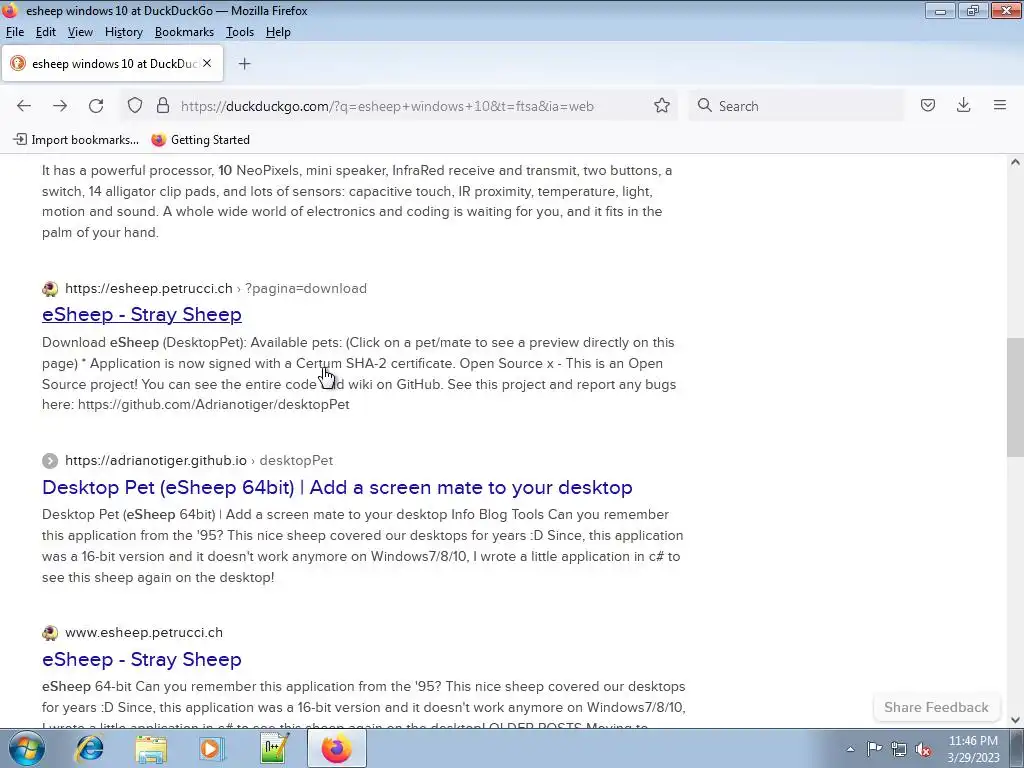The height and width of the screenshot is (768, 1024).
Task: Launch Internet Explorer from taskbar
Action: [89, 748]
